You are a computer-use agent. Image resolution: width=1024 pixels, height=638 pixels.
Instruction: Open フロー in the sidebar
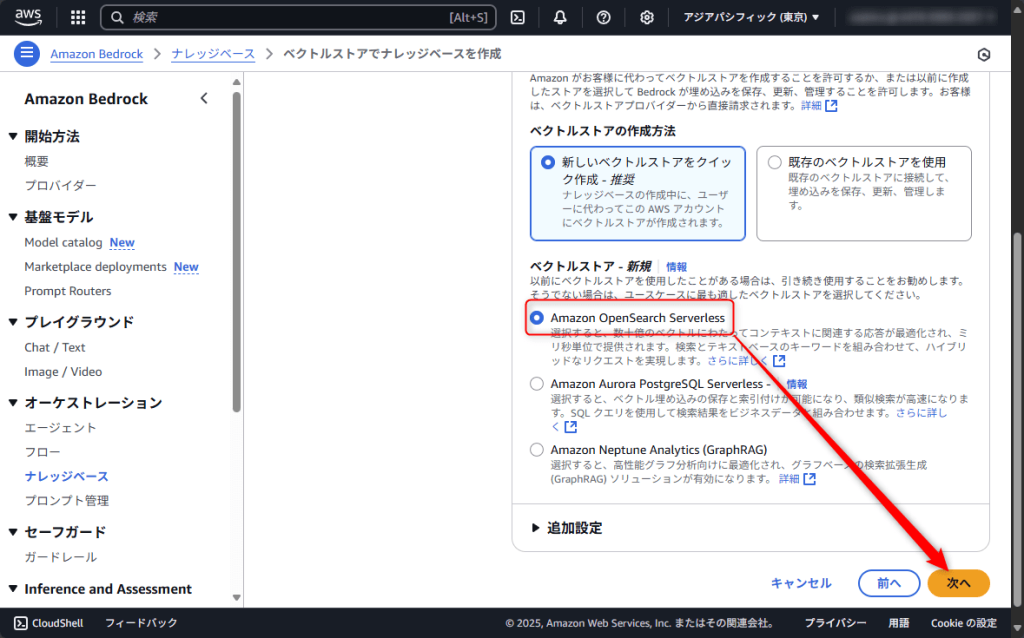[42, 452]
